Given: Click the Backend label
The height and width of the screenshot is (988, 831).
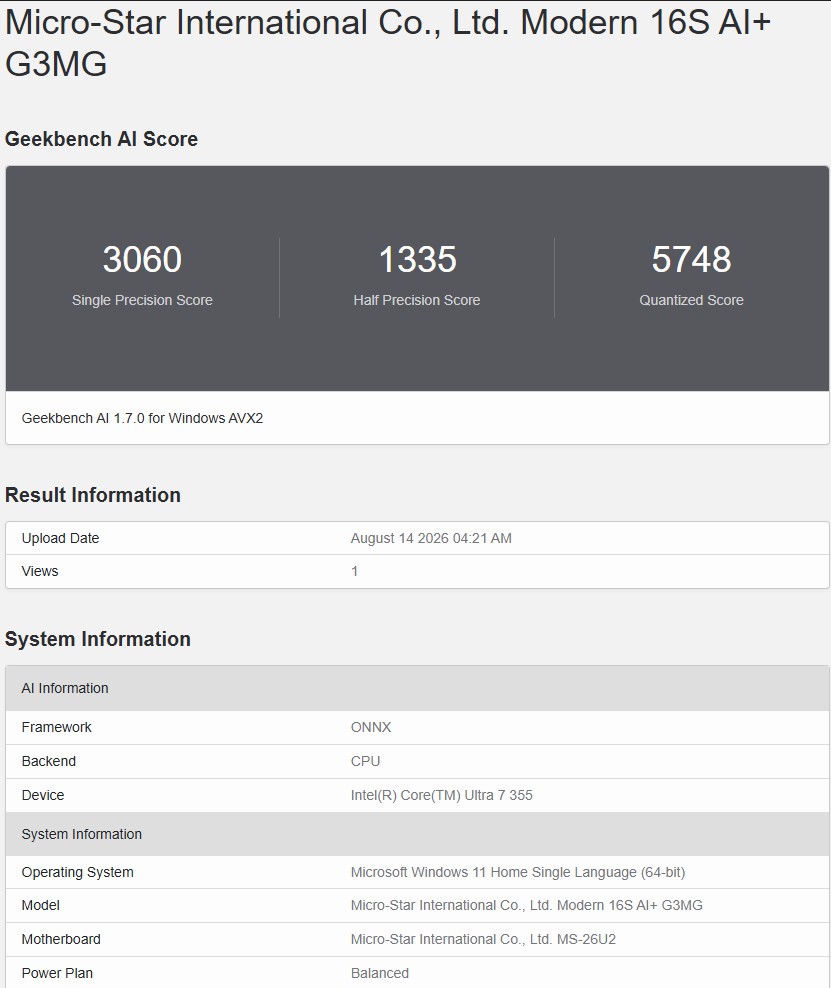Looking at the screenshot, I should pyautogui.click(x=49, y=761).
